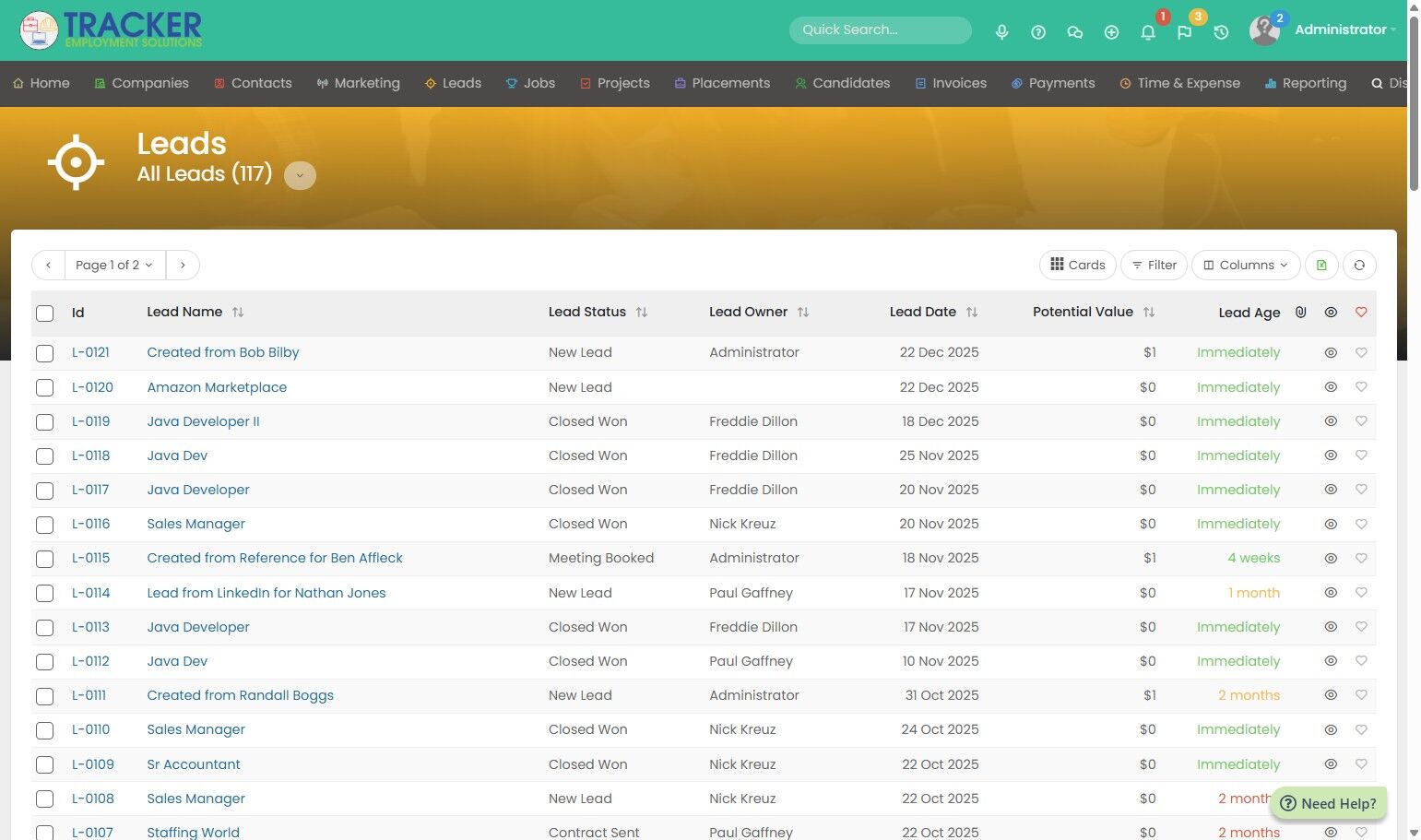Image resolution: width=1421 pixels, height=840 pixels.
Task: Click the eye icon for lead L-0109
Action: tap(1331, 764)
